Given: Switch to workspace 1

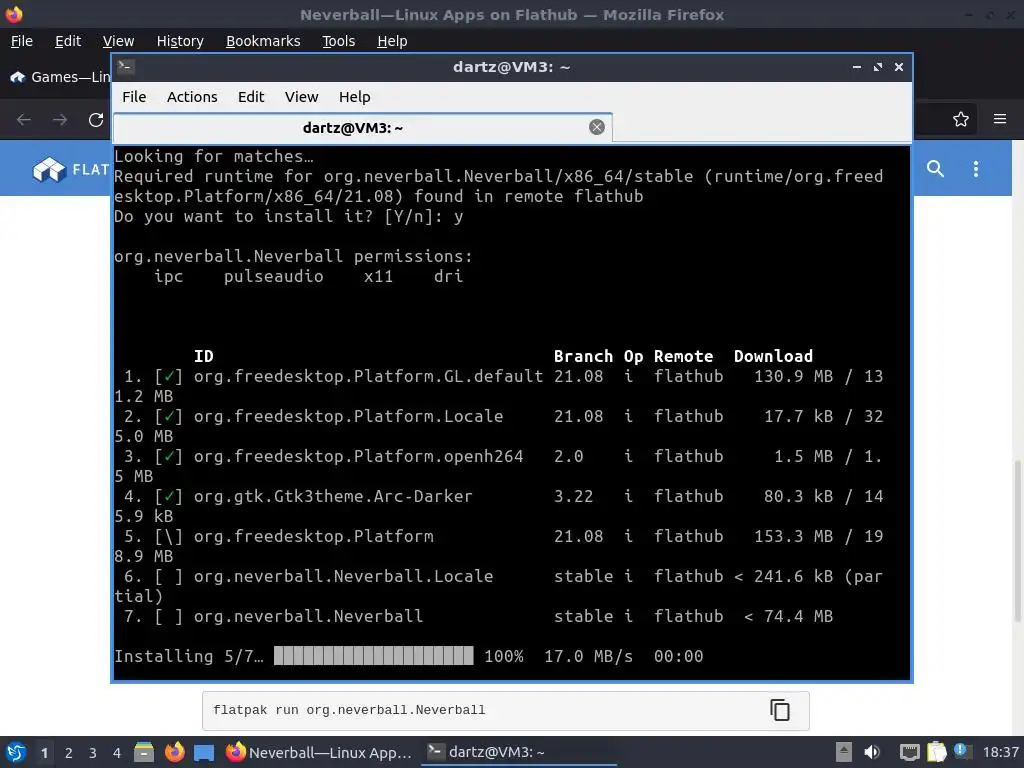Looking at the screenshot, I should pos(44,753).
